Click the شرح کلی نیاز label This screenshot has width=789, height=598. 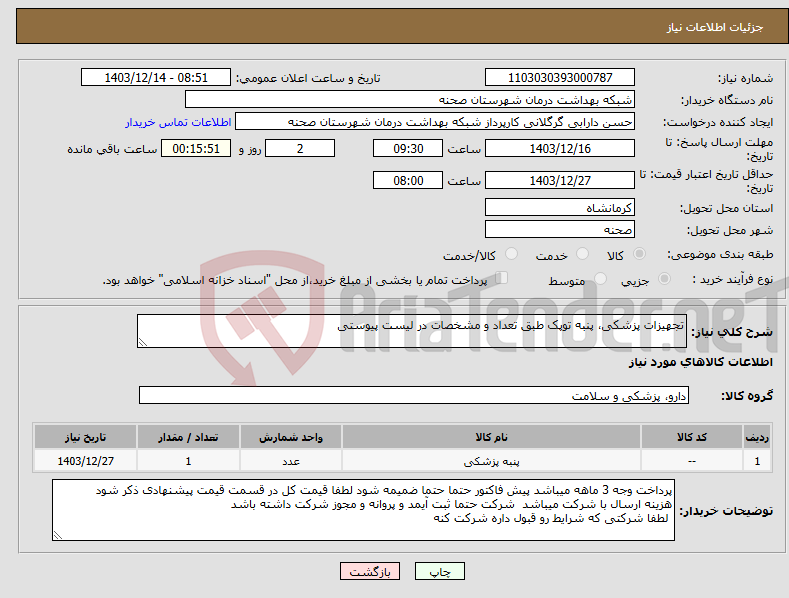pyautogui.click(x=732, y=332)
